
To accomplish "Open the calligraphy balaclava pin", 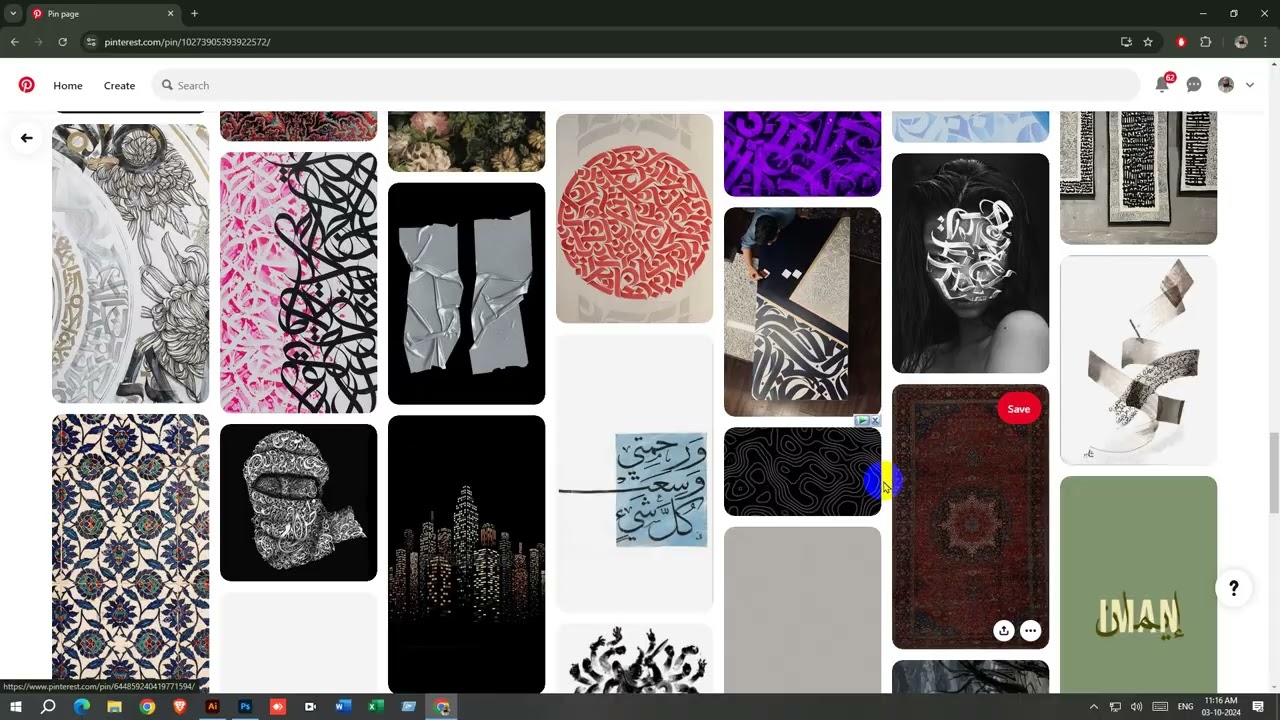I will 298,502.
